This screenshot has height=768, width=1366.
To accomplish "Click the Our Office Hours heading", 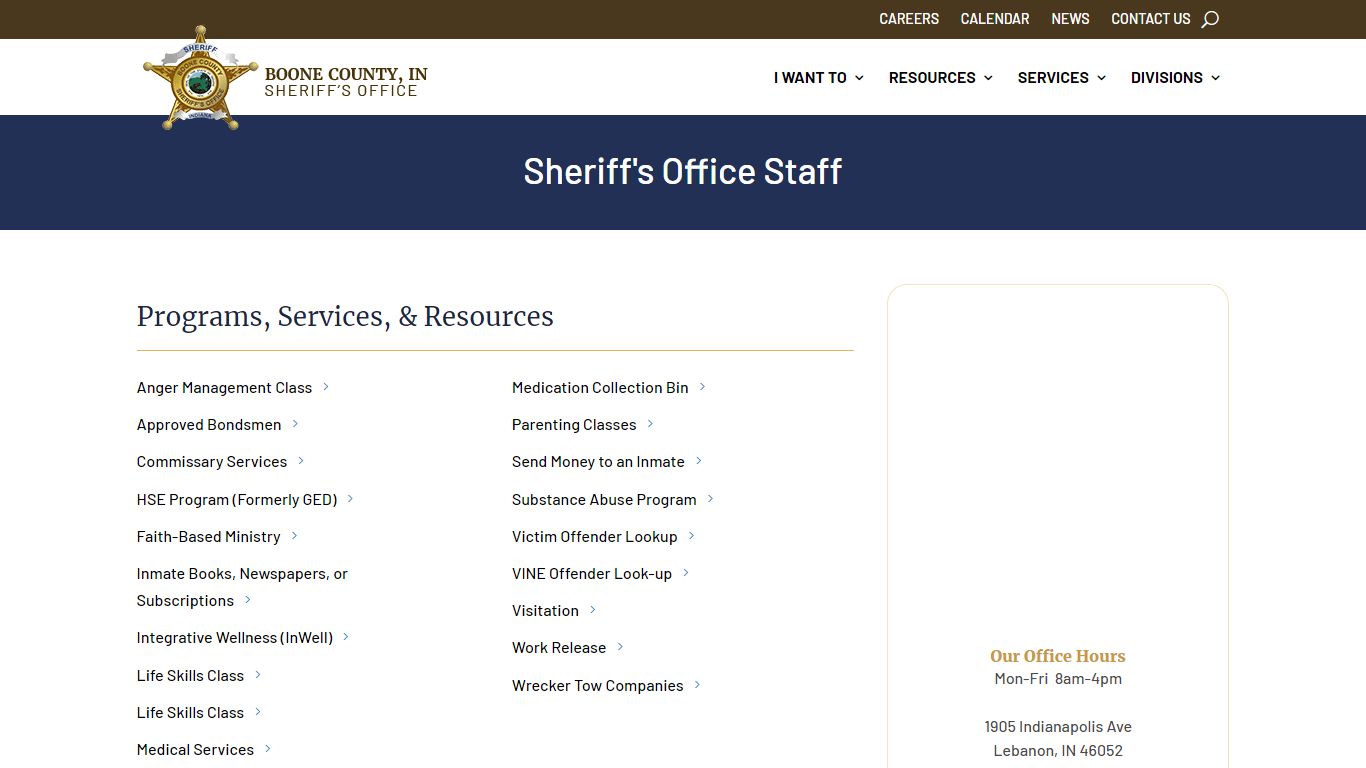I will point(1058,656).
